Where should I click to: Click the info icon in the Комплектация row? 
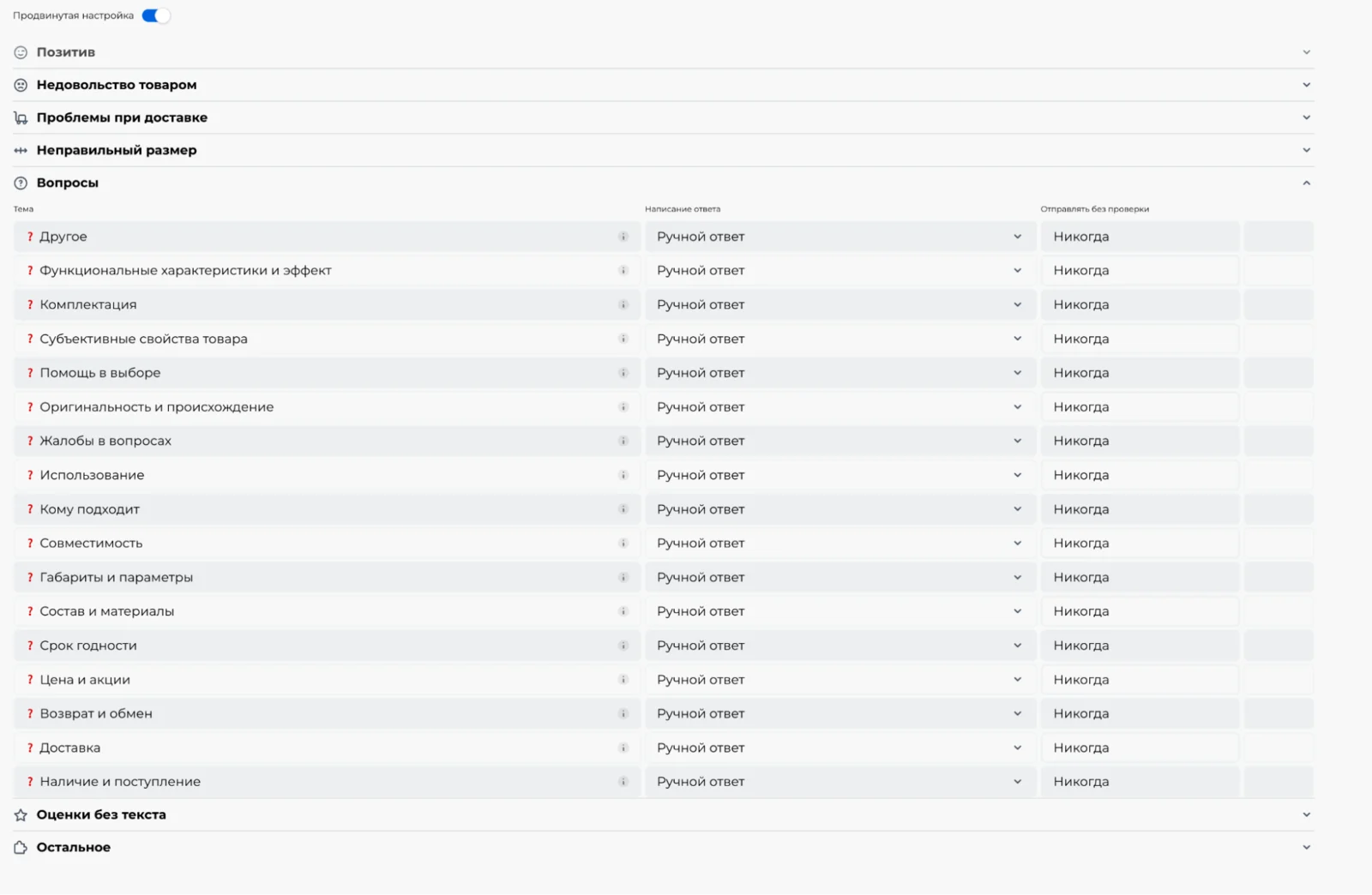[623, 304]
